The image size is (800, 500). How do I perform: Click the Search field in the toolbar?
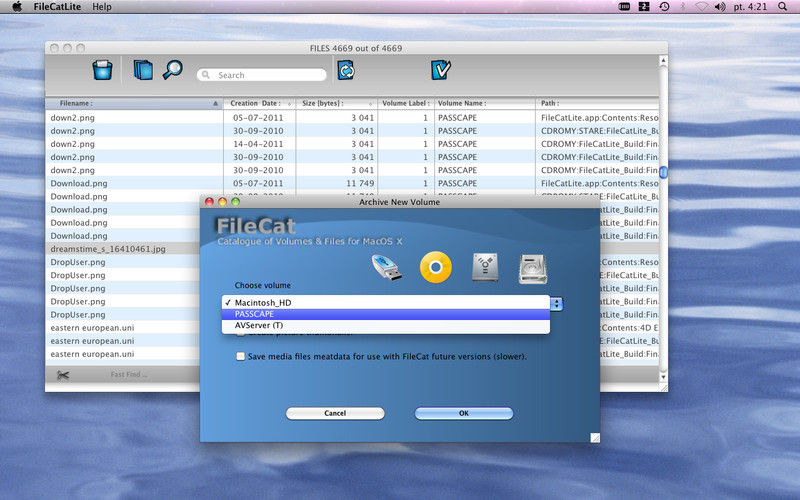262,75
